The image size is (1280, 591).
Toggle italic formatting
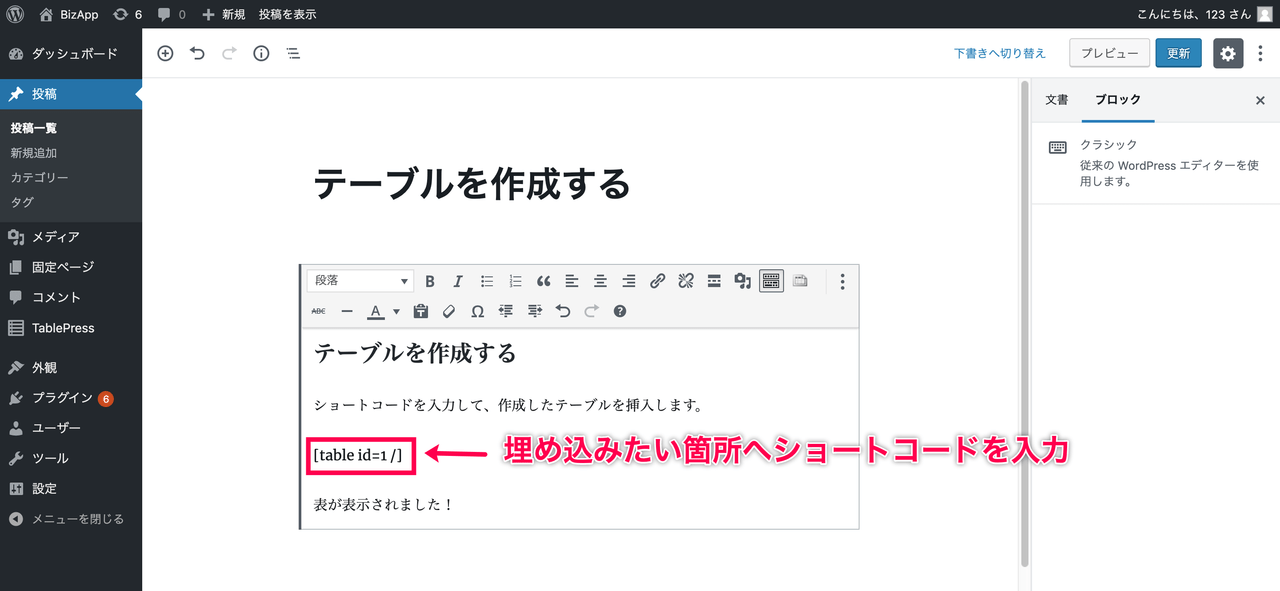(458, 282)
